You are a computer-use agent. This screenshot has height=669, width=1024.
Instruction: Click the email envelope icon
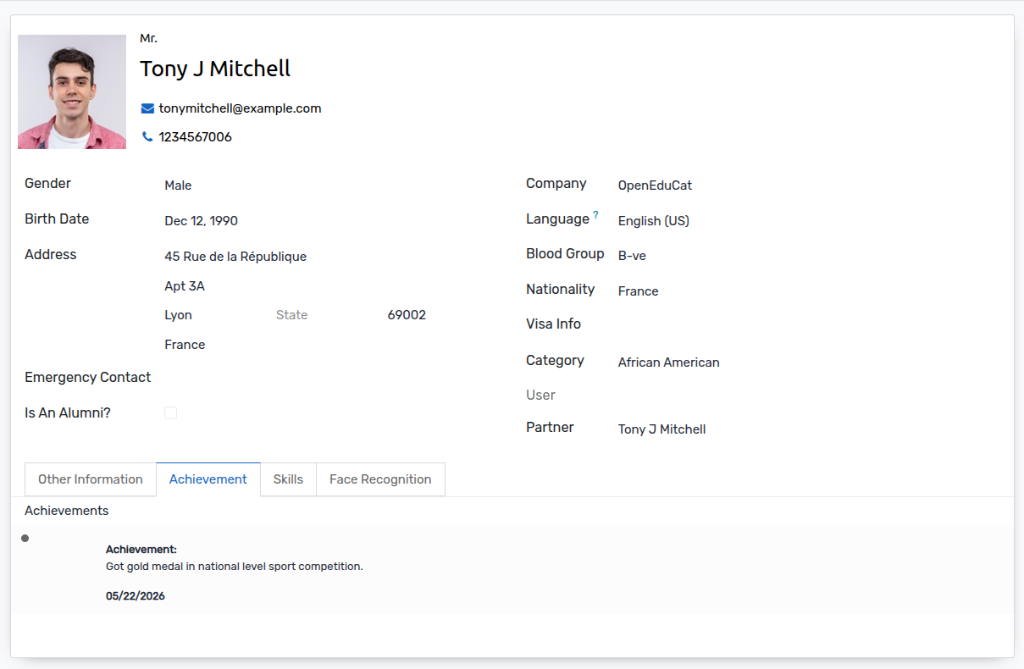coord(148,108)
